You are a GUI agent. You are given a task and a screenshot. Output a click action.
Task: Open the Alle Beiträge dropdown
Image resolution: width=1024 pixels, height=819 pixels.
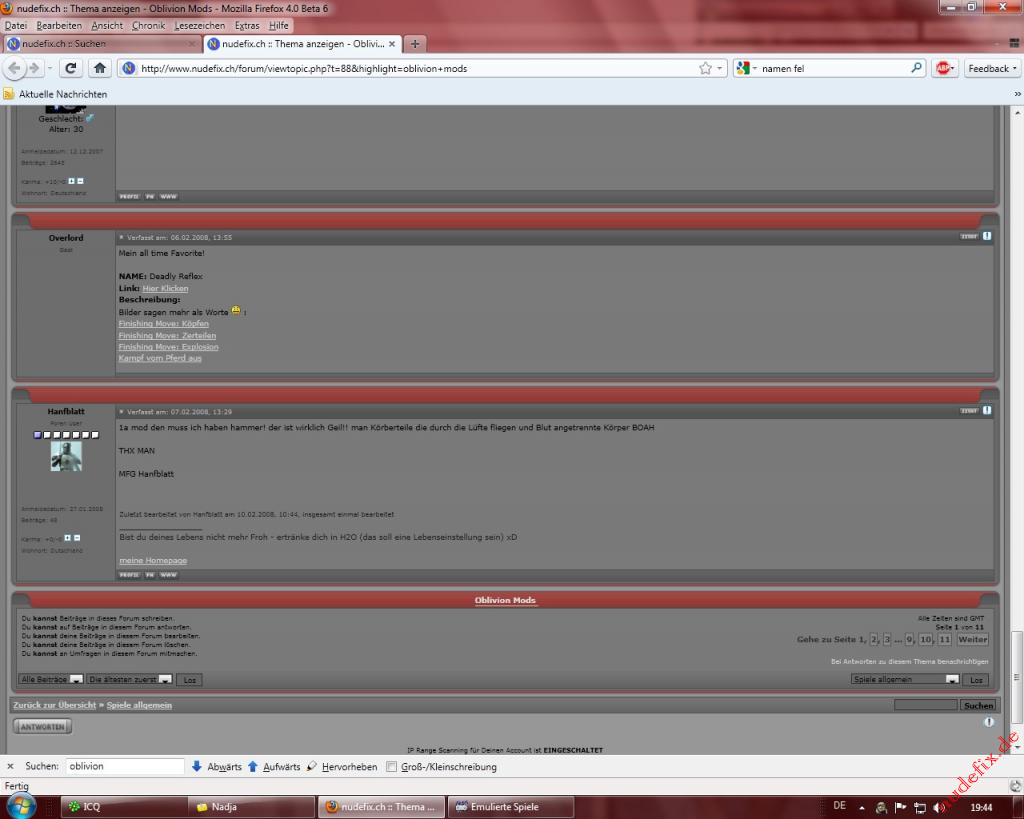pyautogui.click(x=51, y=679)
